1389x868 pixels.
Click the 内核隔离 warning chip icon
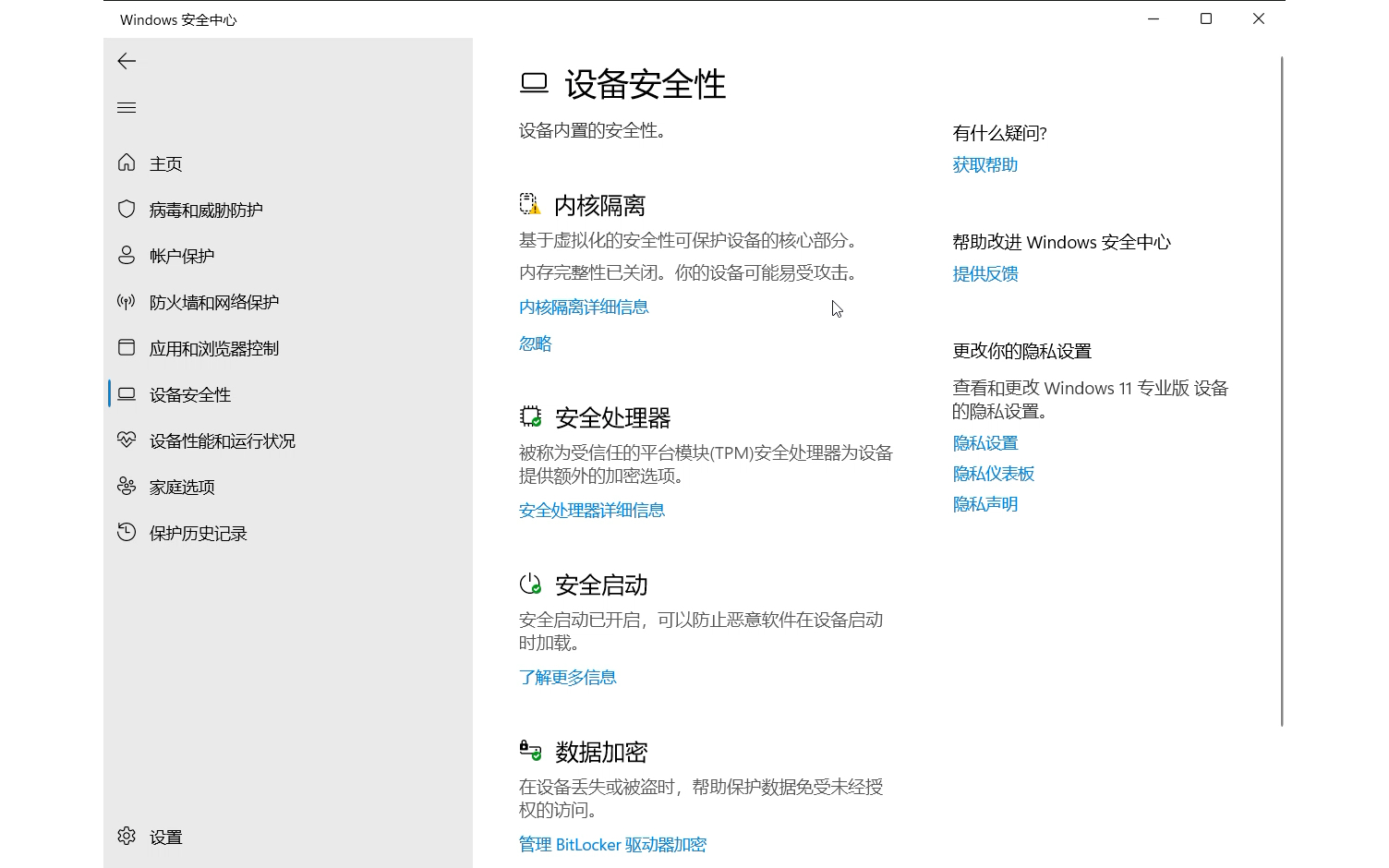point(530,204)
